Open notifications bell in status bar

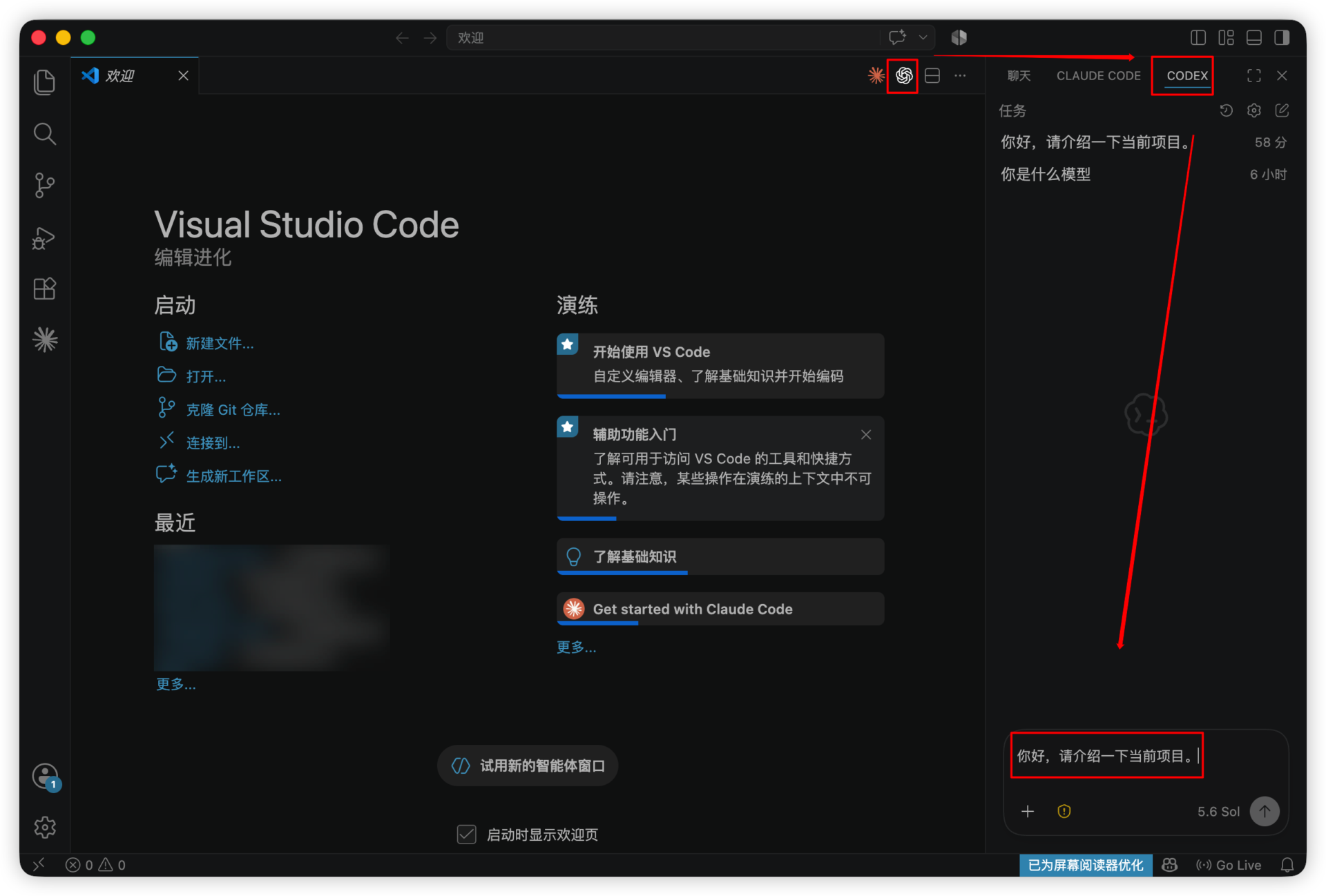1287,865
